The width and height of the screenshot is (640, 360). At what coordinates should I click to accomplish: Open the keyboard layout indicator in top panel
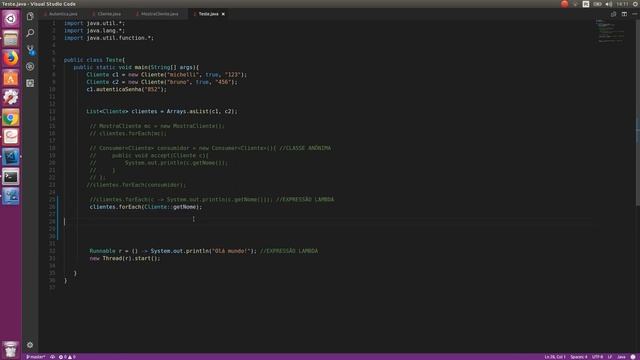click(x=586, y=4)
